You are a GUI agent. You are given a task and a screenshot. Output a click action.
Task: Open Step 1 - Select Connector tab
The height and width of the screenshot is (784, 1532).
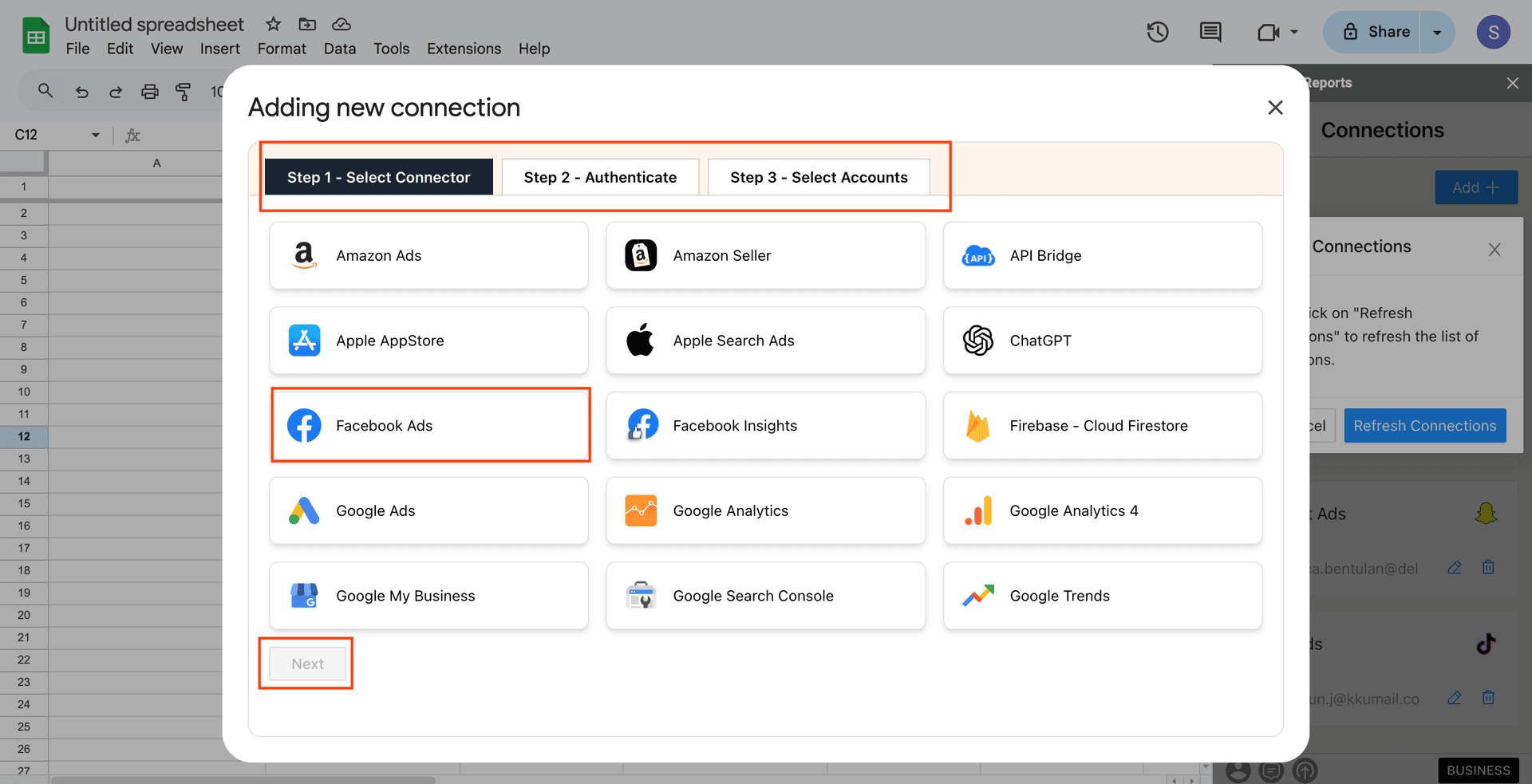pyautogui.click(x=379, y=177)
